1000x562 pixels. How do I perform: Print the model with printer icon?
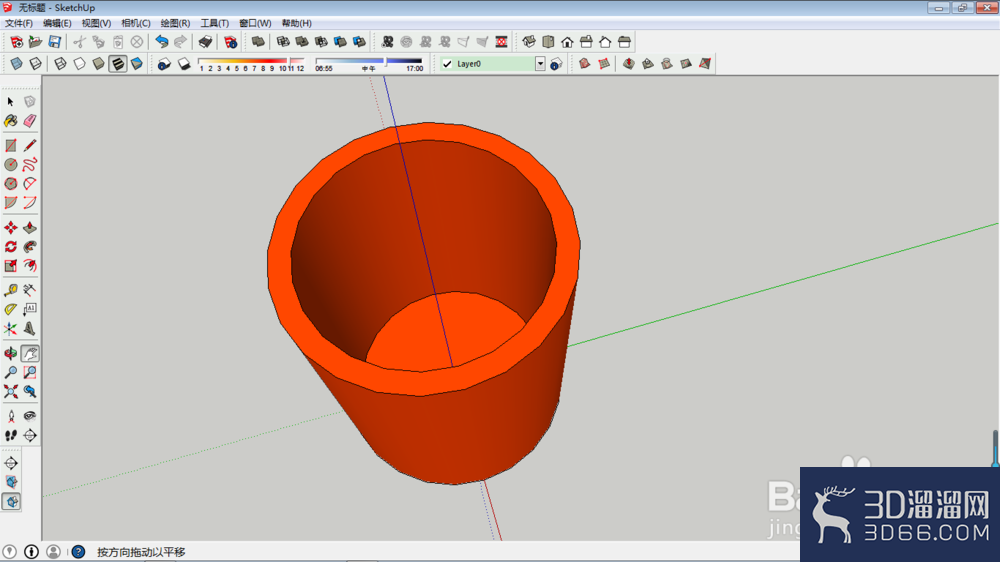coord(205,42)
